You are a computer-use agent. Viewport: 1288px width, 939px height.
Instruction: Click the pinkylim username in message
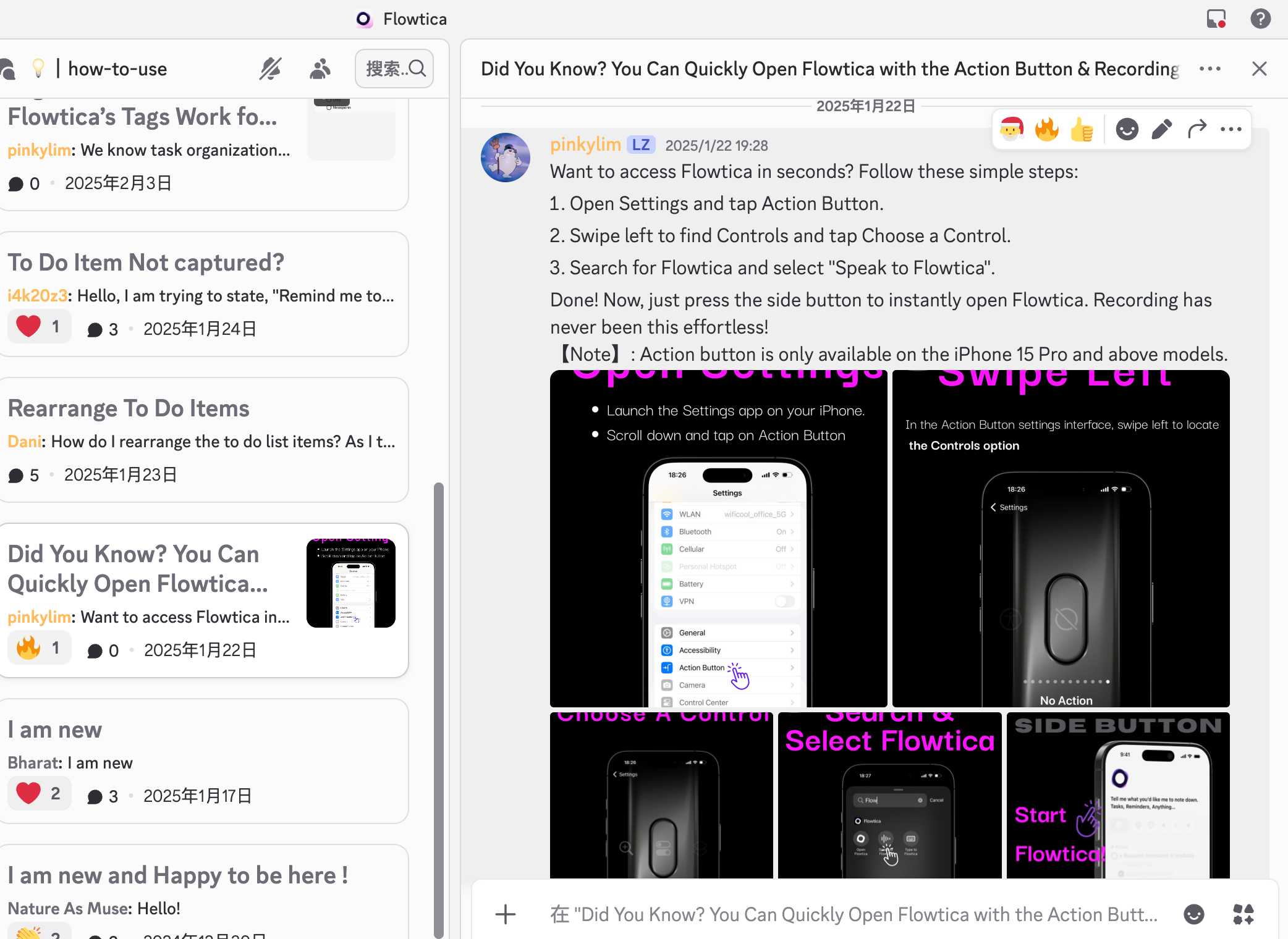[x=585, y=145]
